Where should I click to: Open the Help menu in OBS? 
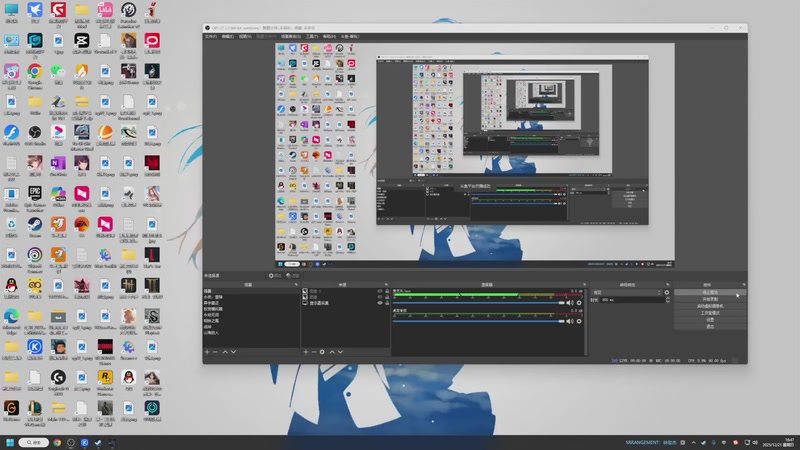coord(329,37)
